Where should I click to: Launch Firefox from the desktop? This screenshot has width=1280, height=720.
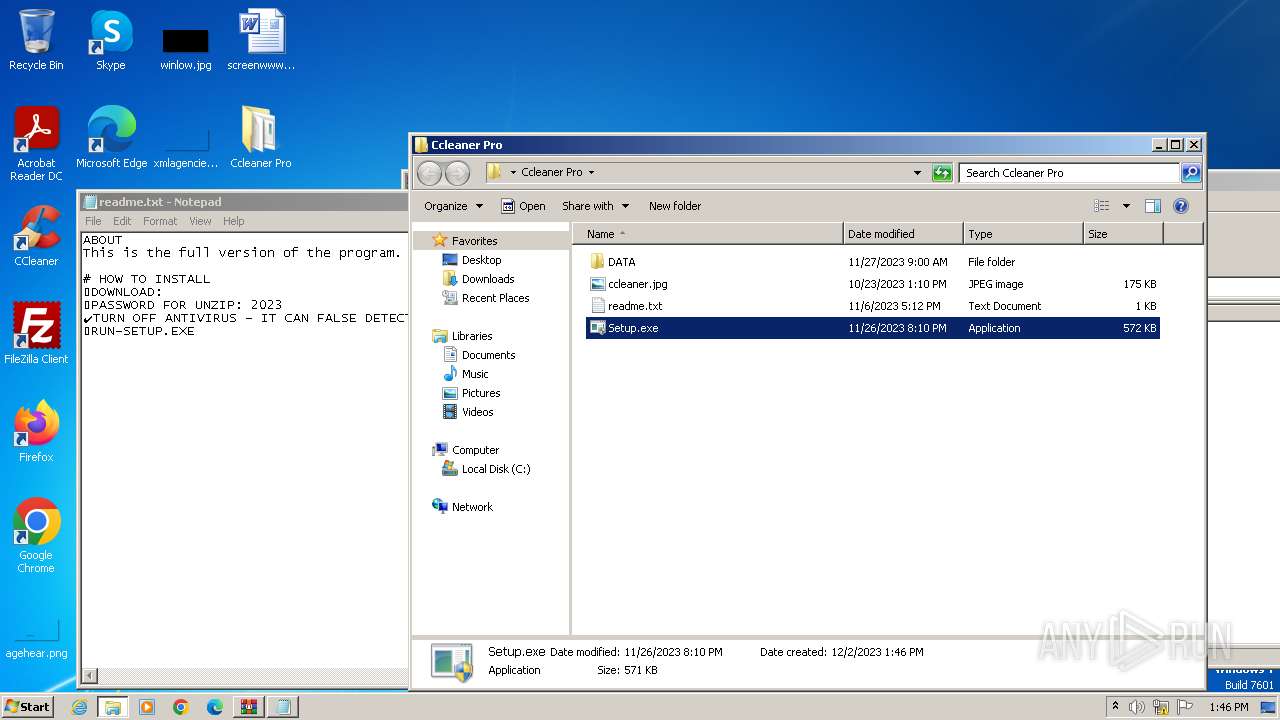tap(36, 432)
